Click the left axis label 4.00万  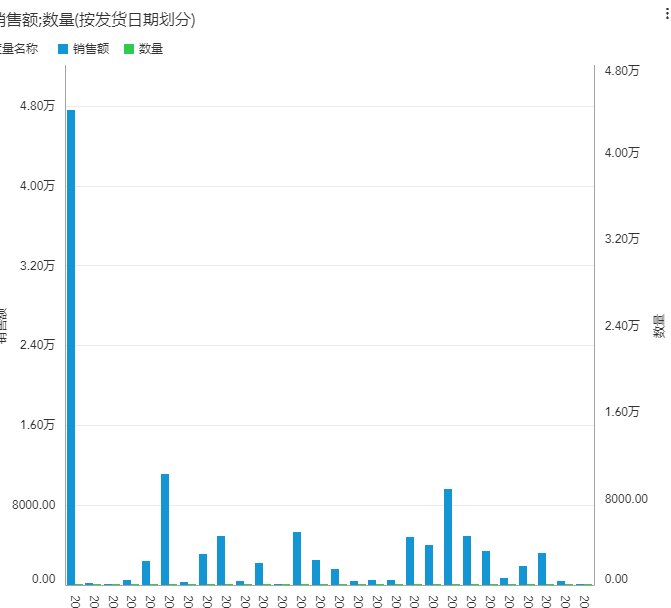[x=37, y=186]
